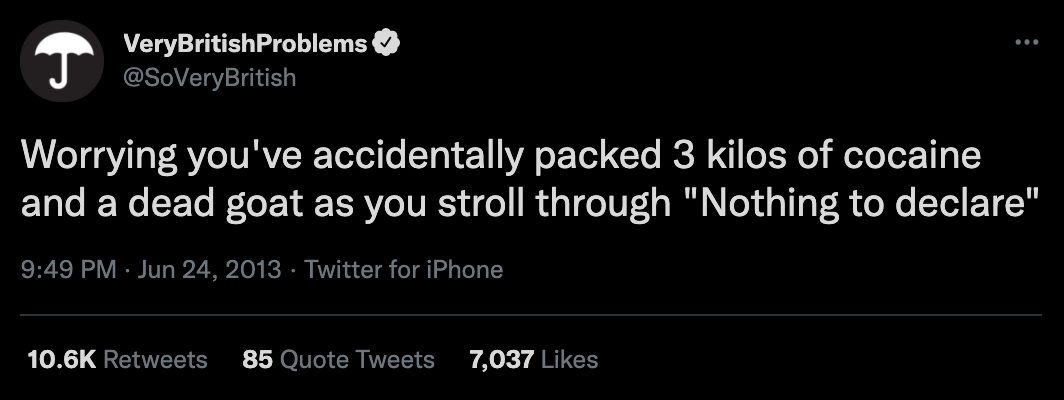
Task: Open the three-dot more options menu
Action: 1027,44
